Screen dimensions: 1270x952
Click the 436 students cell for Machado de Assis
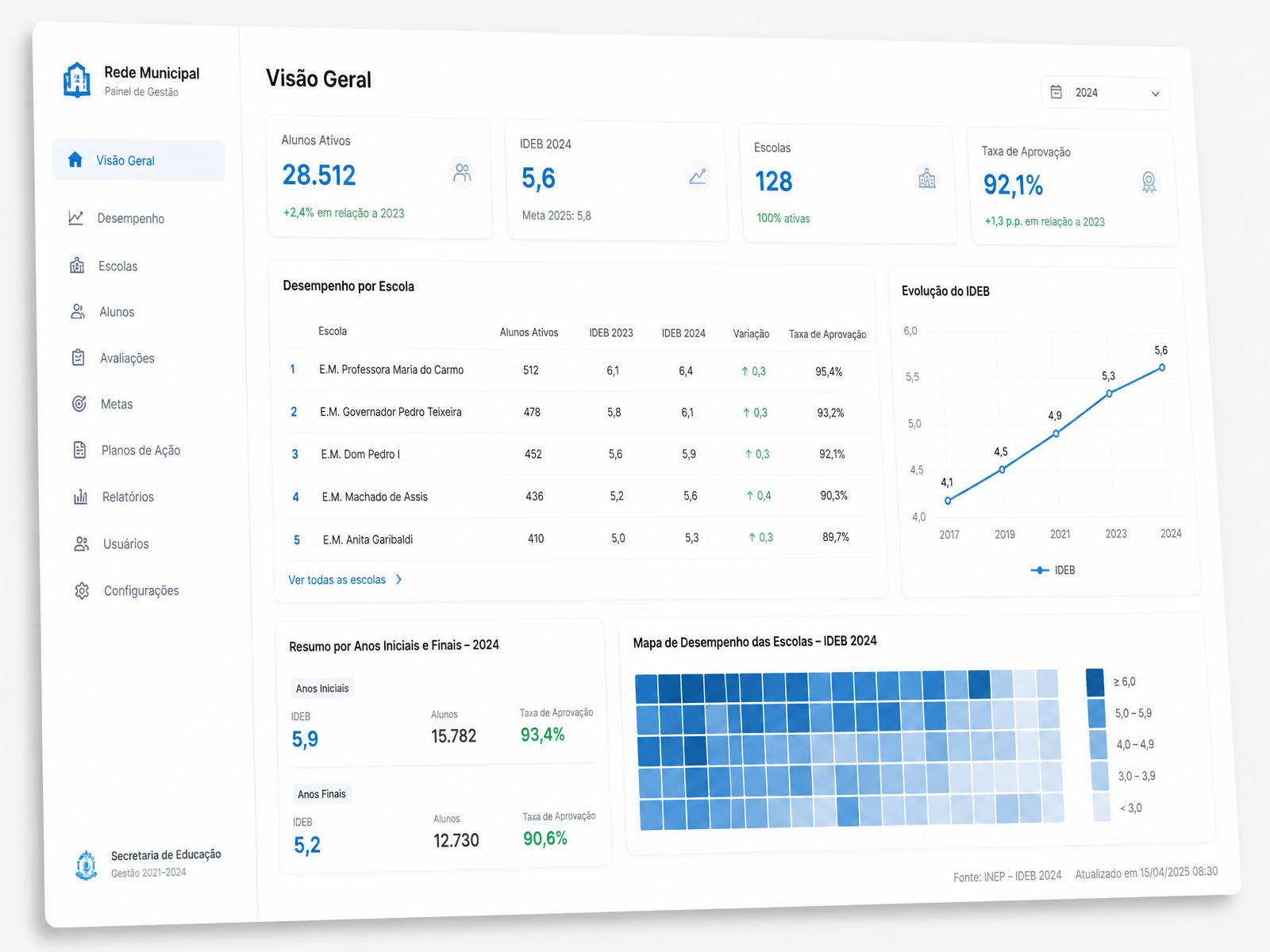point(534,496)
